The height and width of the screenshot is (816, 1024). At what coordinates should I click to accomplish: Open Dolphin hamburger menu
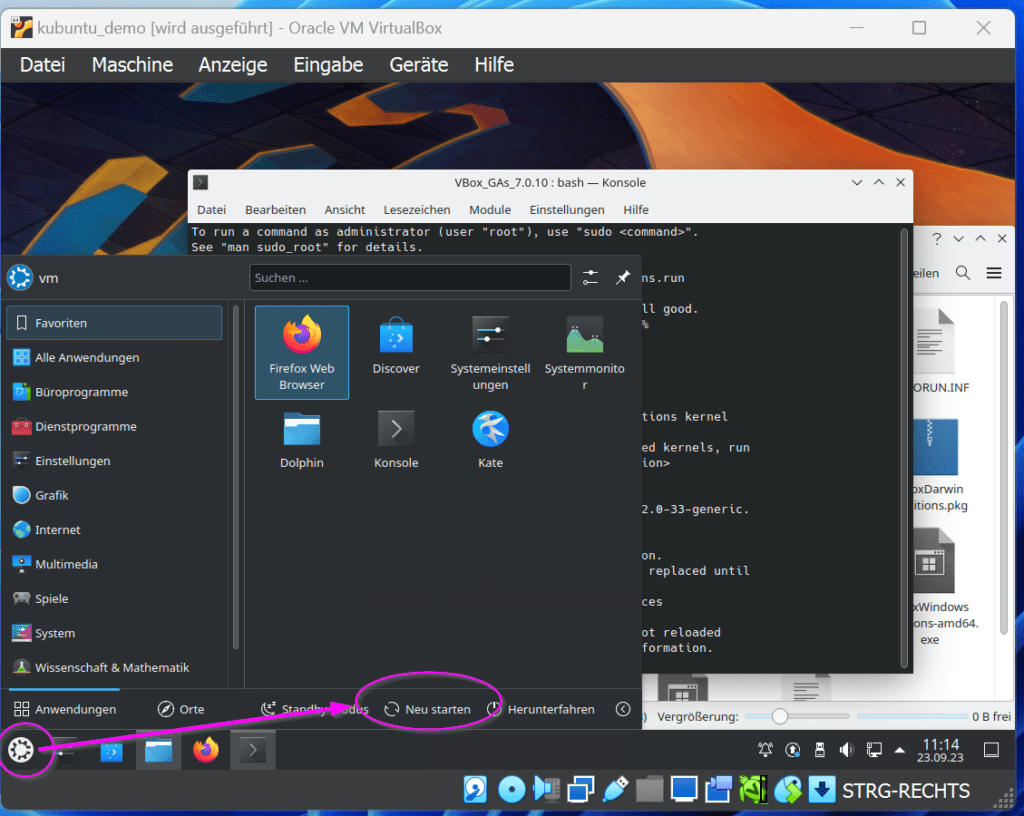click(994, 273)
